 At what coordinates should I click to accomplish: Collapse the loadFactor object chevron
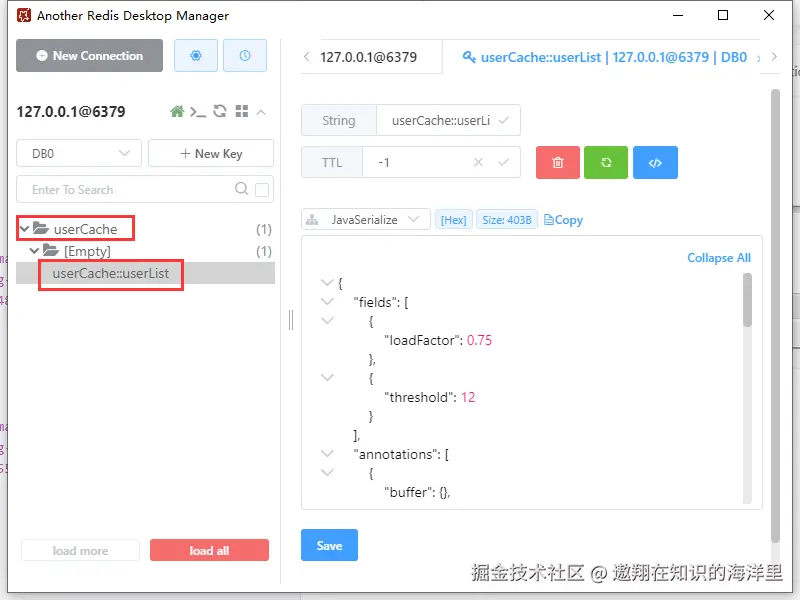coord(327,320)
